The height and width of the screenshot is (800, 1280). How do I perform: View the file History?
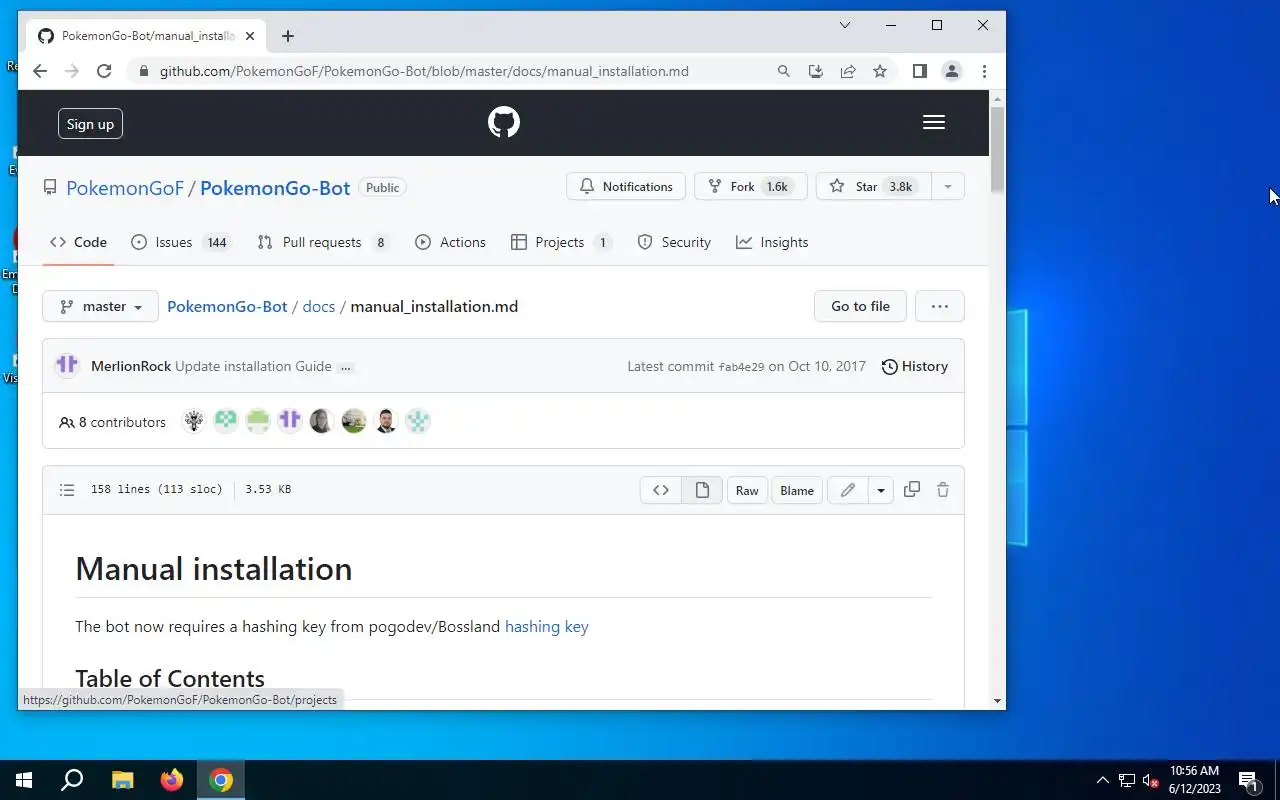coord(914,366)
